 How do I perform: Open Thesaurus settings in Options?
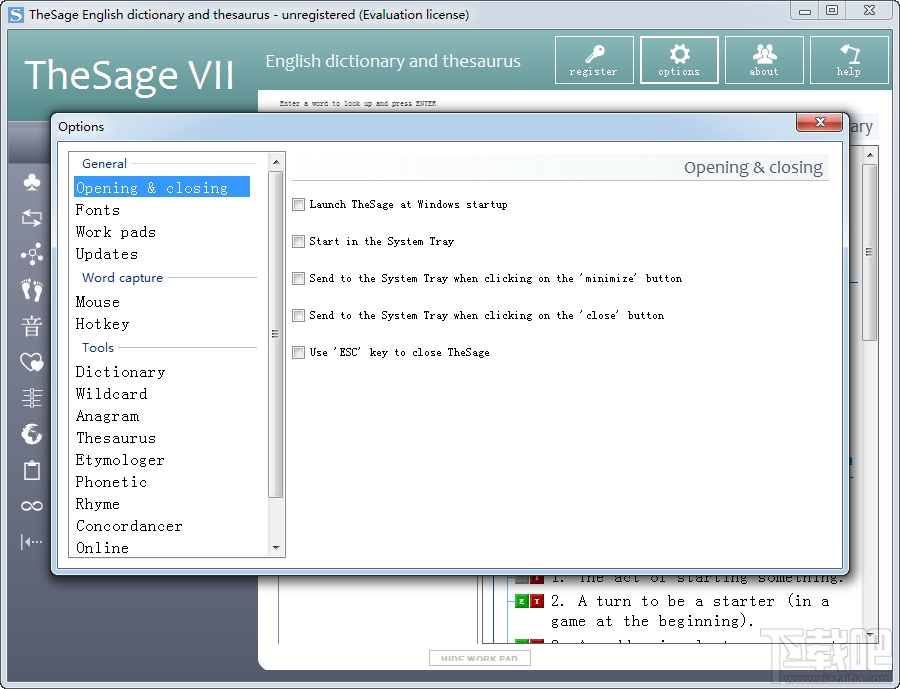pos(115,437)
